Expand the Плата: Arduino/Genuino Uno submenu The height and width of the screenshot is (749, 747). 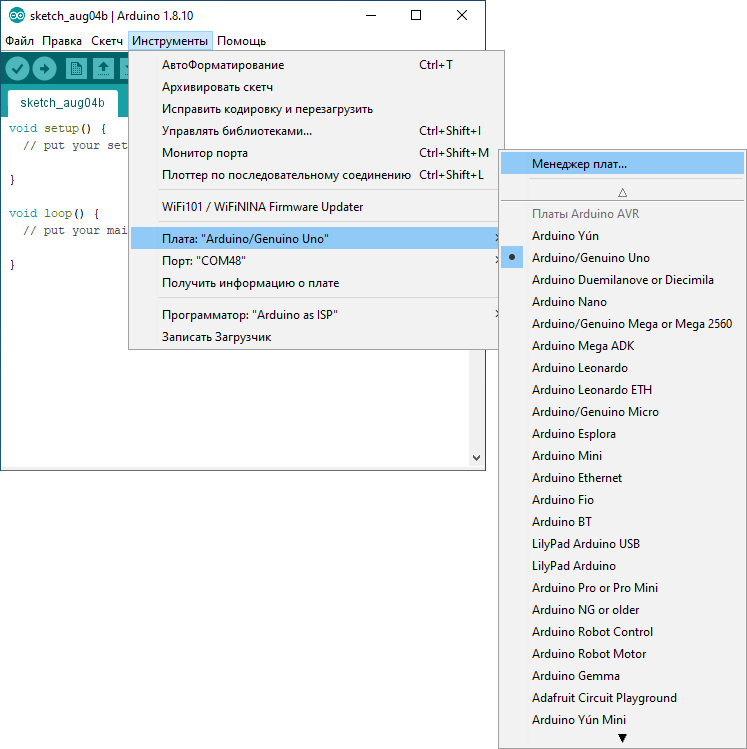tap(315, 238)
